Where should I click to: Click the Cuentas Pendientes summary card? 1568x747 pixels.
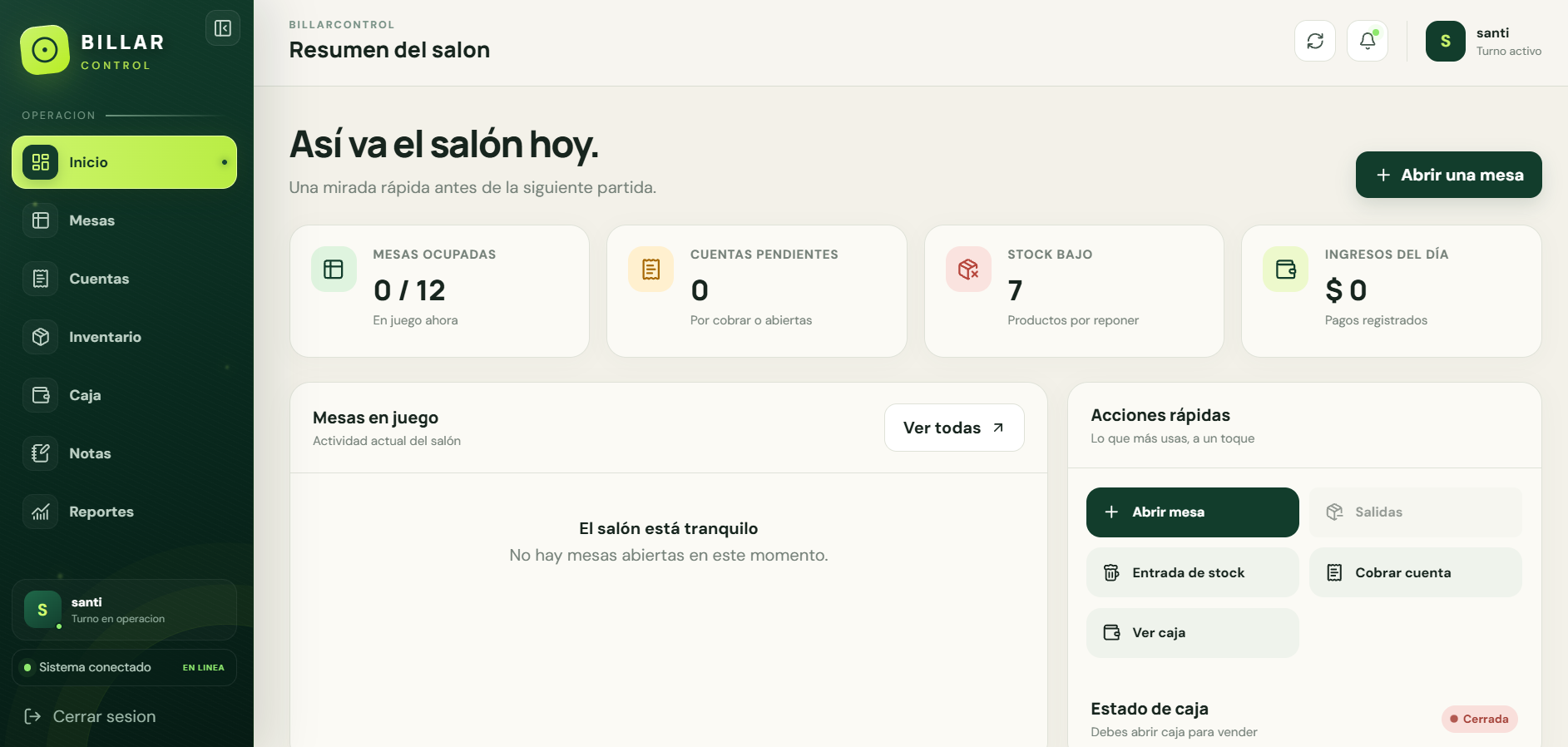coord(757,291)
